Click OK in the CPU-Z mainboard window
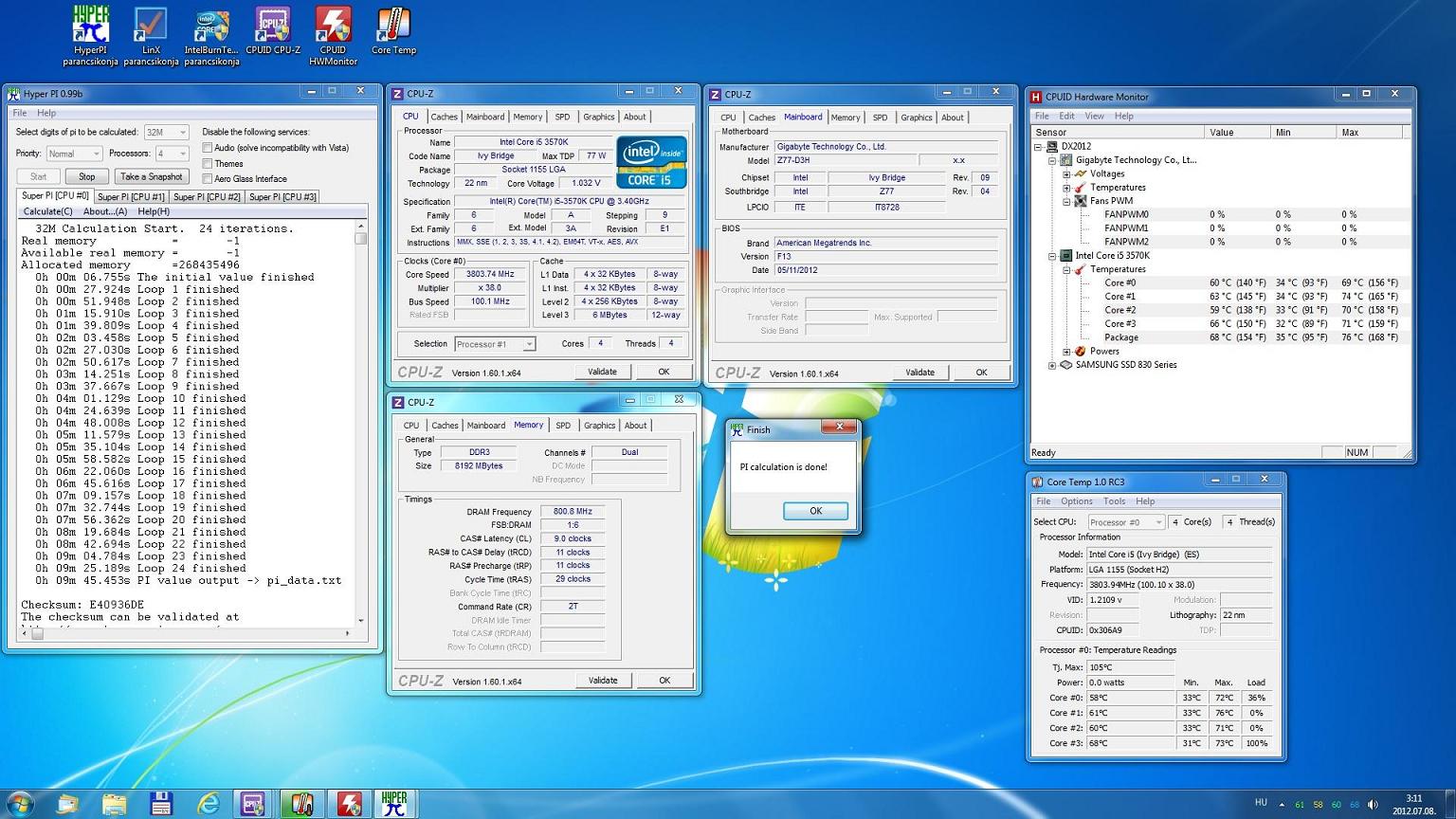Screen dimensions: 1456x819 pyautogui.click(x=981, y=373)
